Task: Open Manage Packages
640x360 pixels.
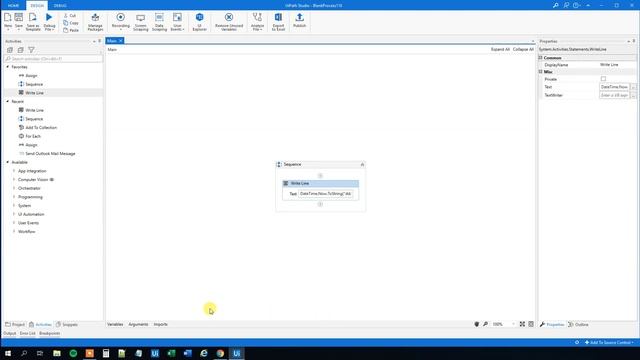Action: [95, 22]
